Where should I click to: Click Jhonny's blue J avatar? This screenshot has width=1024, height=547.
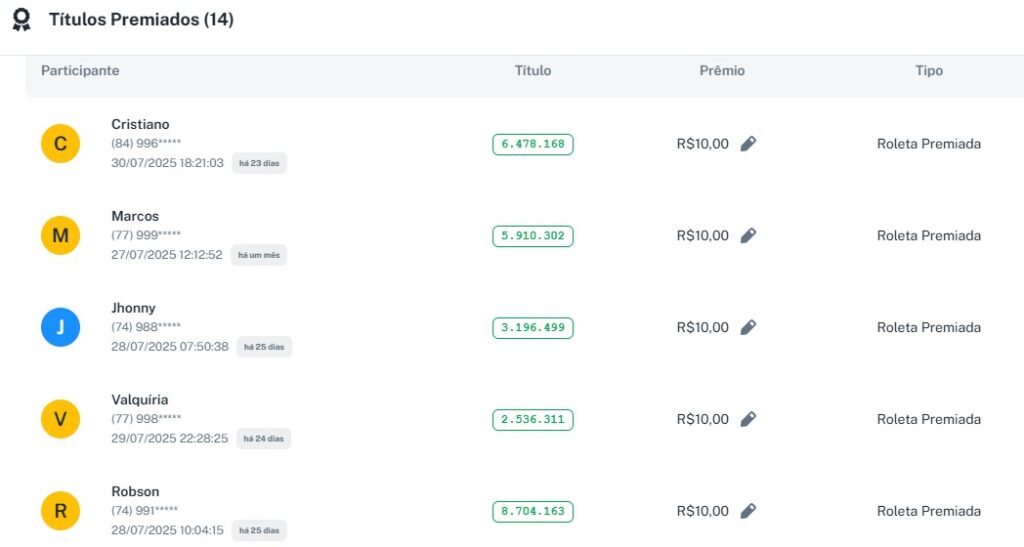[x=60, y=328]
